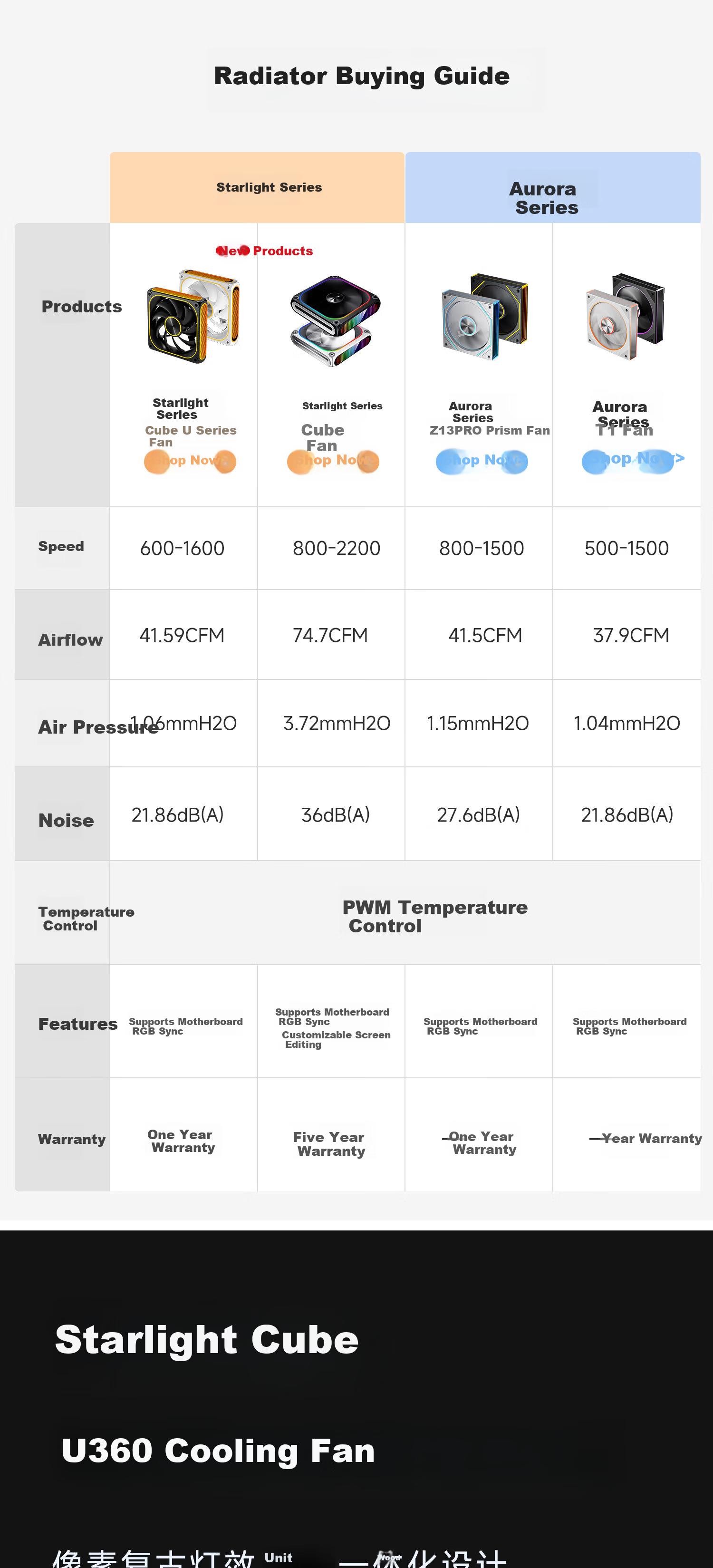This screenshot has width=713, height=1568.
Task: Shop Now for Aurora T1 Fan
Action: coord(633,460)
